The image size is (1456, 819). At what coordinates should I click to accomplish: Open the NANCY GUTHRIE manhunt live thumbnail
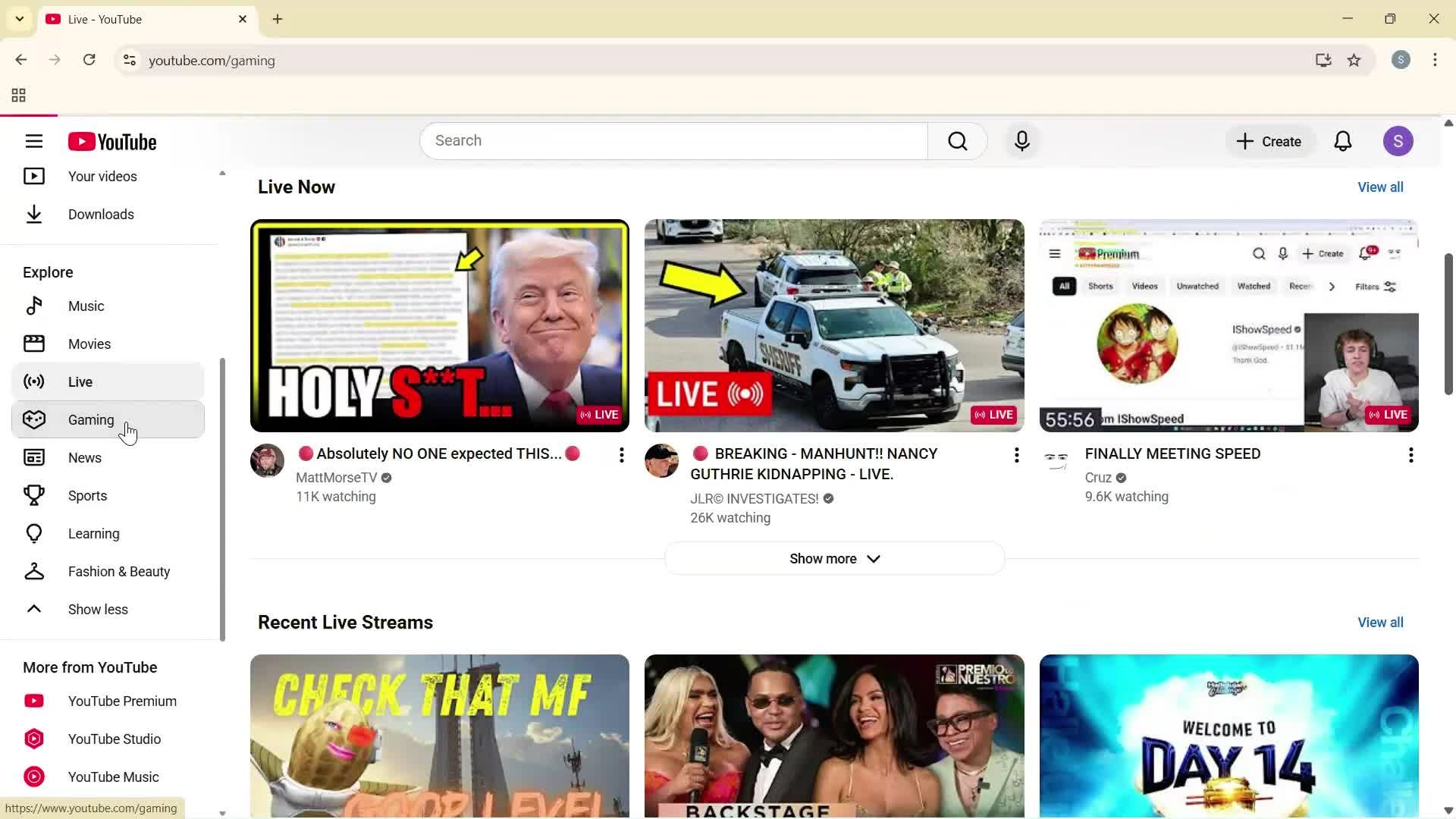833,325
